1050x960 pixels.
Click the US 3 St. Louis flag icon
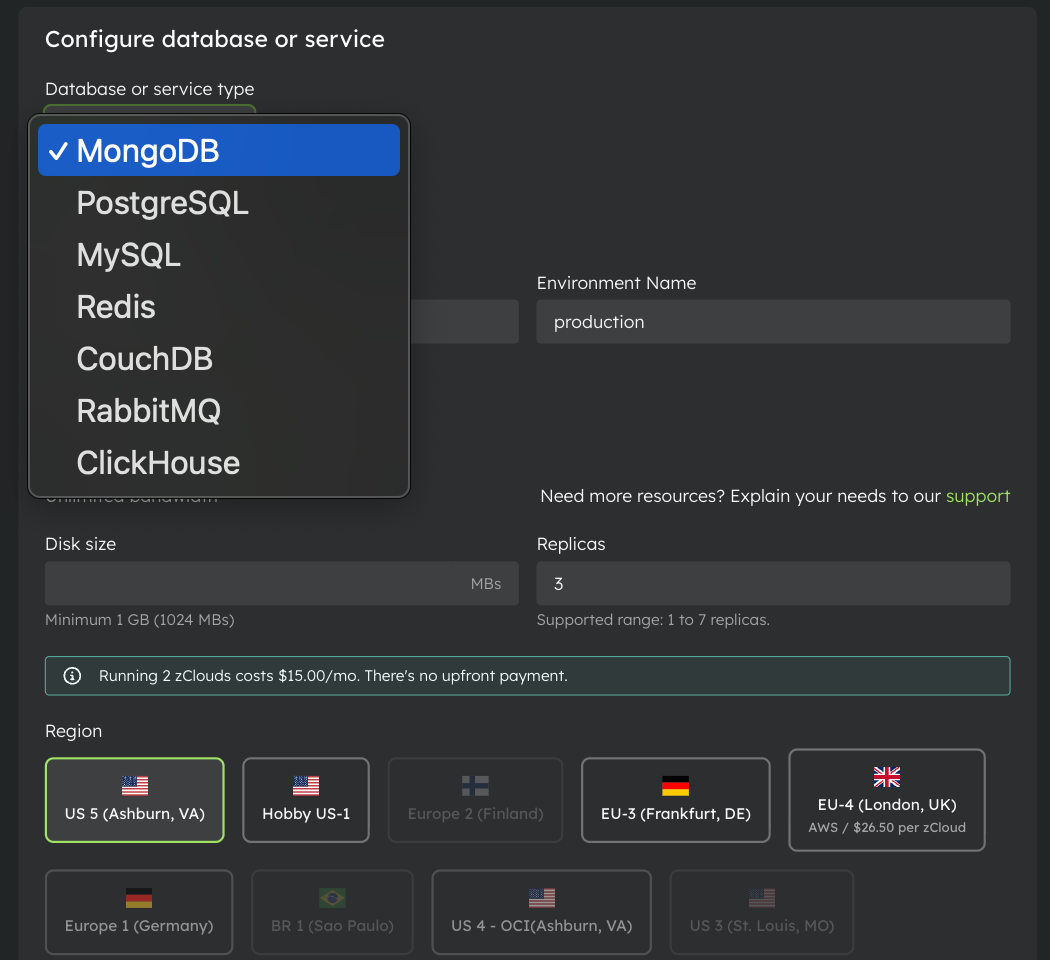pos(762,898)
